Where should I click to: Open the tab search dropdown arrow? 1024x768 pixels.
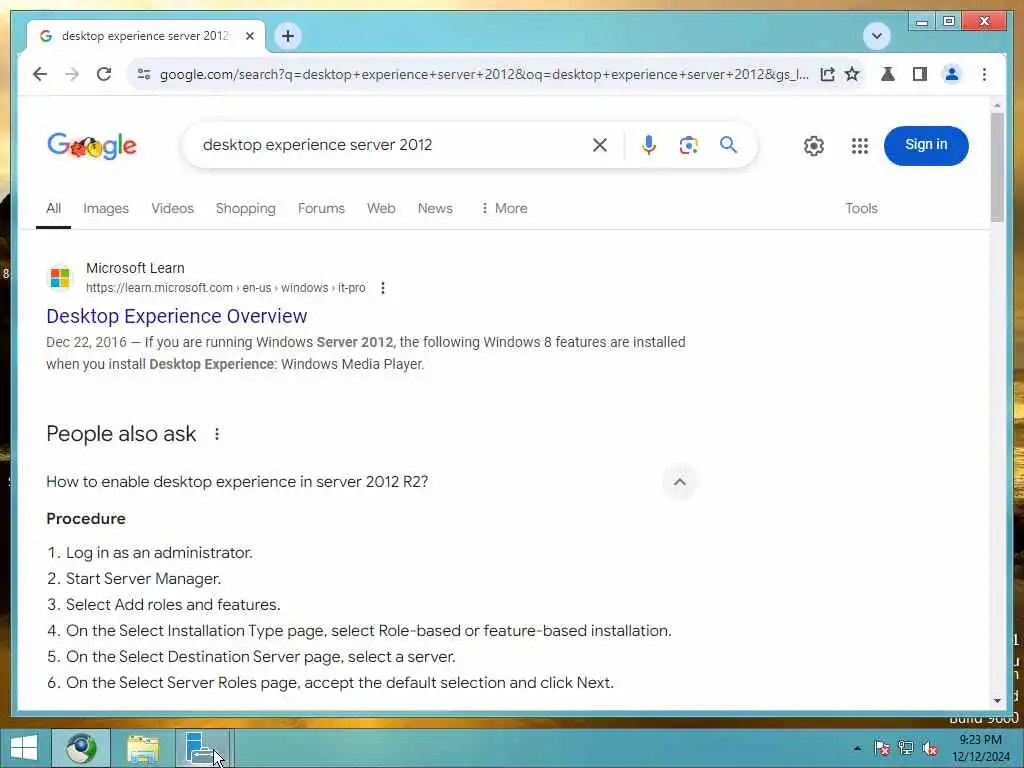[876, 36]
